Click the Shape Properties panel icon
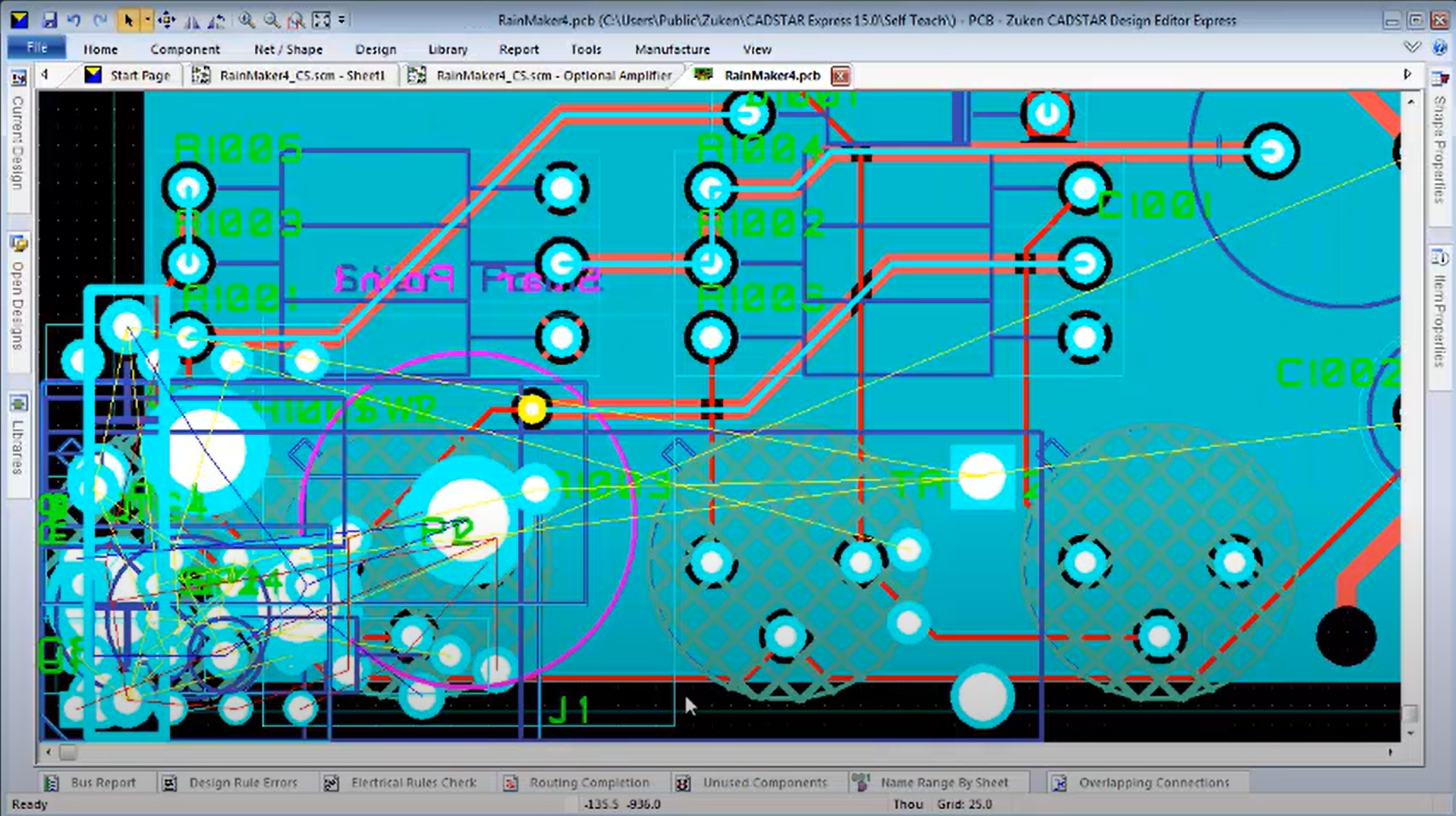The width and height of the screenshot is (1456, 816). click(1439, 78)
